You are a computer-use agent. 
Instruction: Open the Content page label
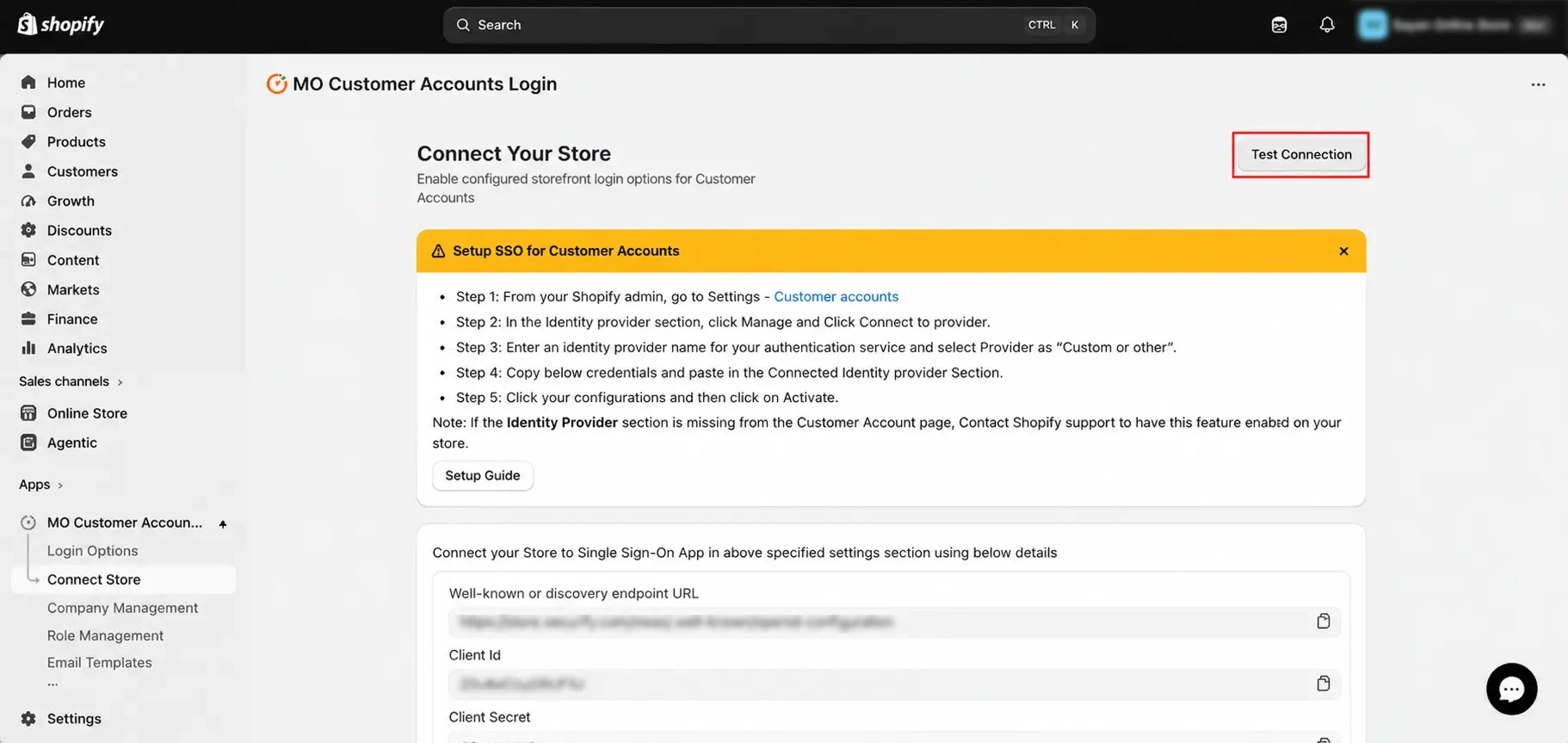tap(73, 260)
